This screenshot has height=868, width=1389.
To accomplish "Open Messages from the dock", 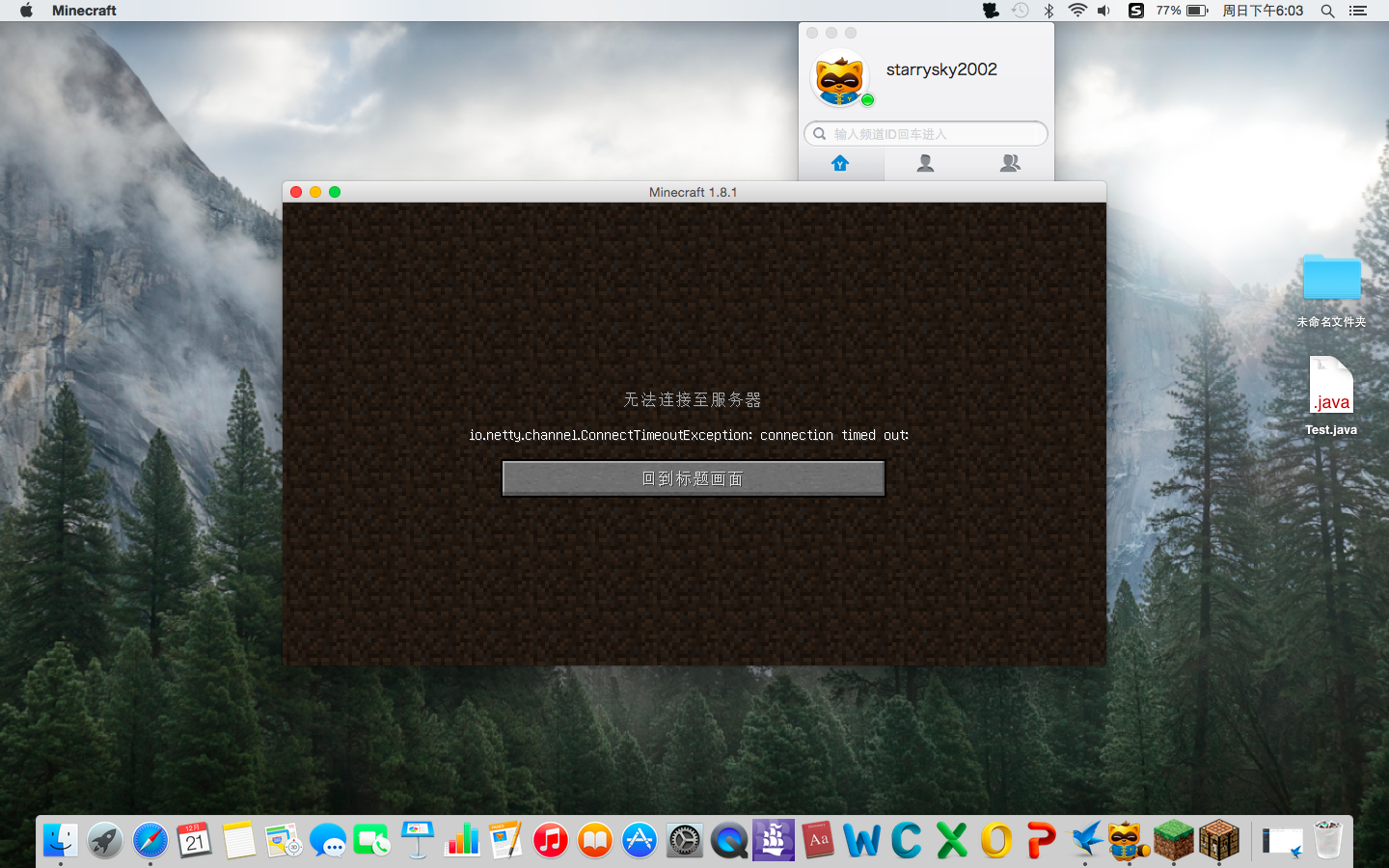I will click(328, 840).
